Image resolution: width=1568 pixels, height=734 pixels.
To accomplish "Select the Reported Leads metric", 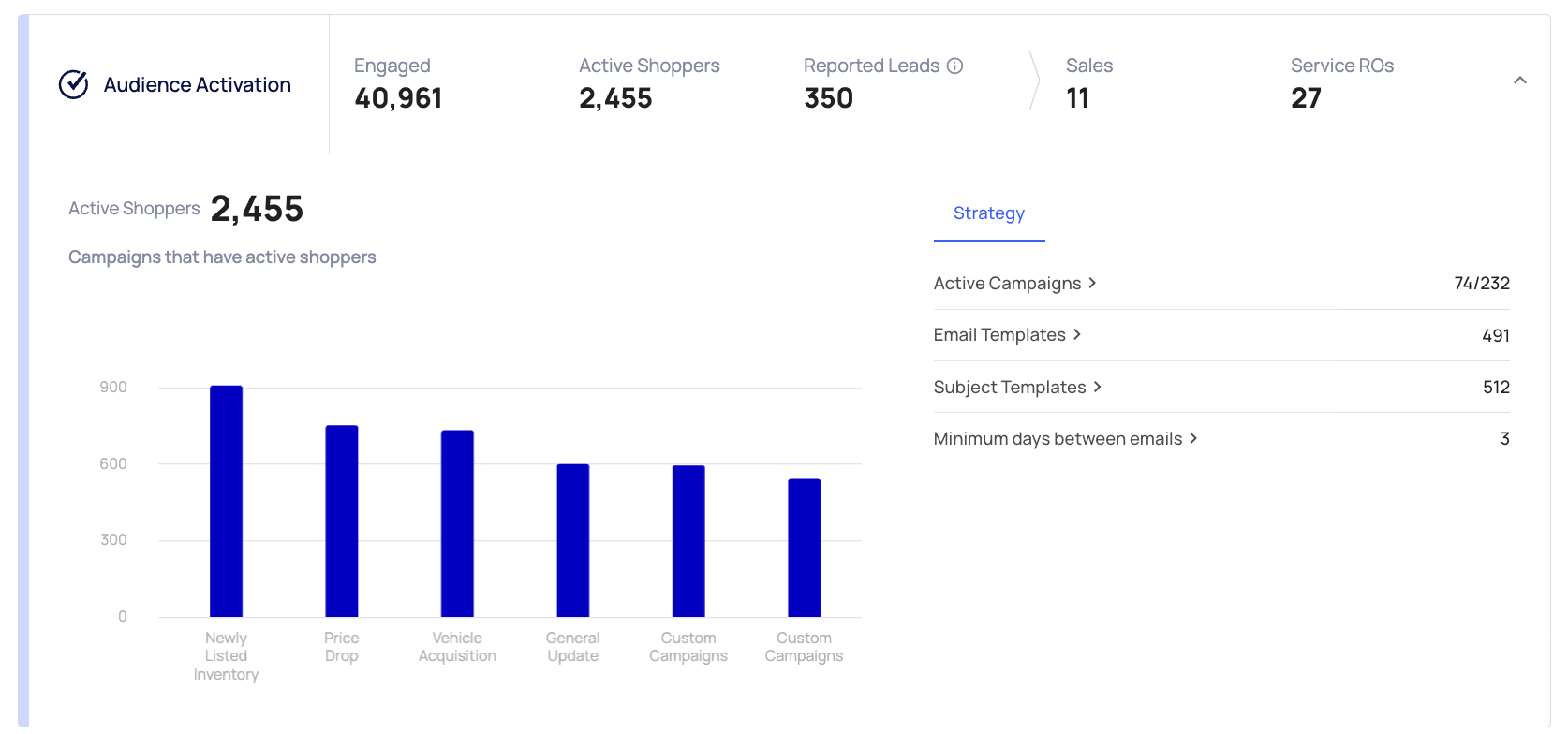I will pos(871,82).
